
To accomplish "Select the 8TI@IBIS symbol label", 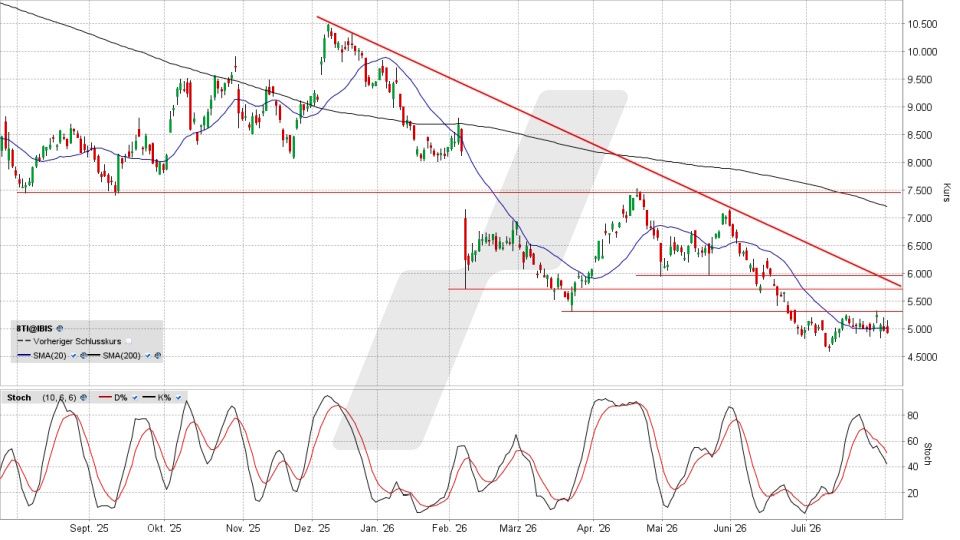I will tap(34, 328).
